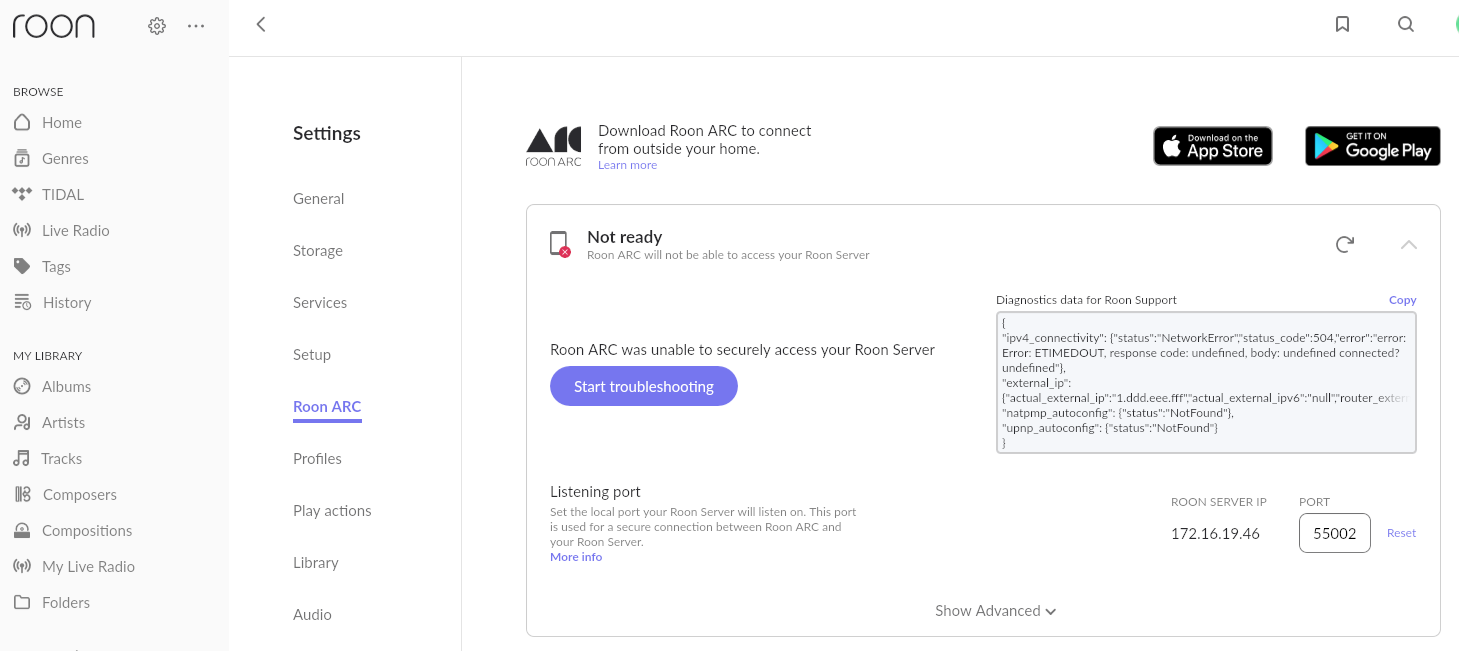Click the Genres icon in sidebar

point(22,158)
